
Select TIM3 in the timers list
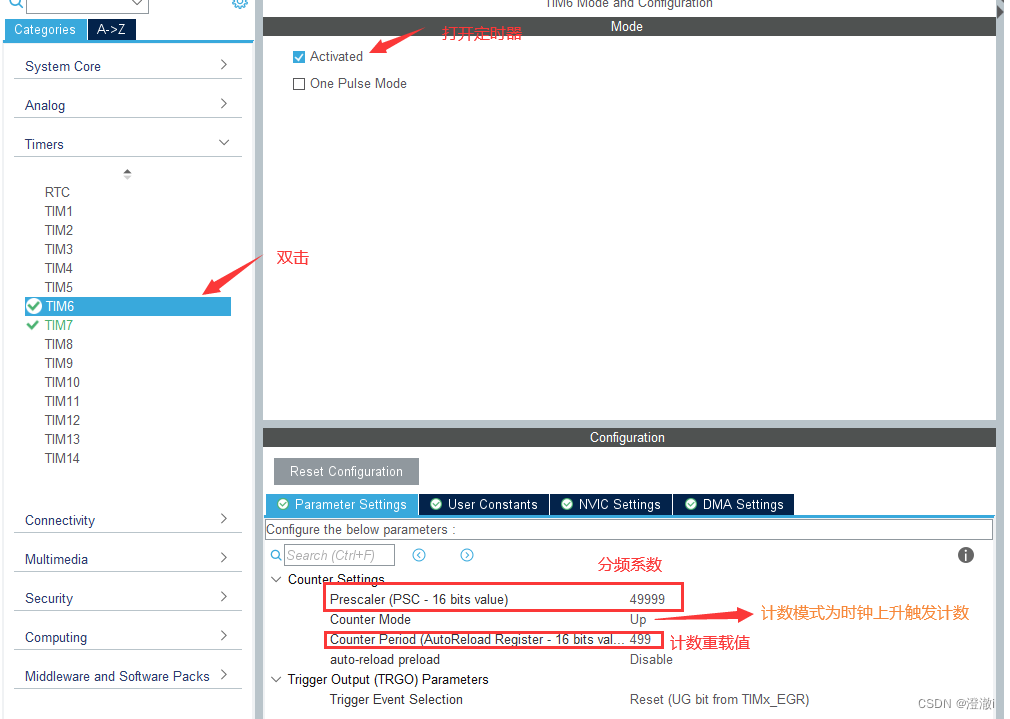[59, 249]
